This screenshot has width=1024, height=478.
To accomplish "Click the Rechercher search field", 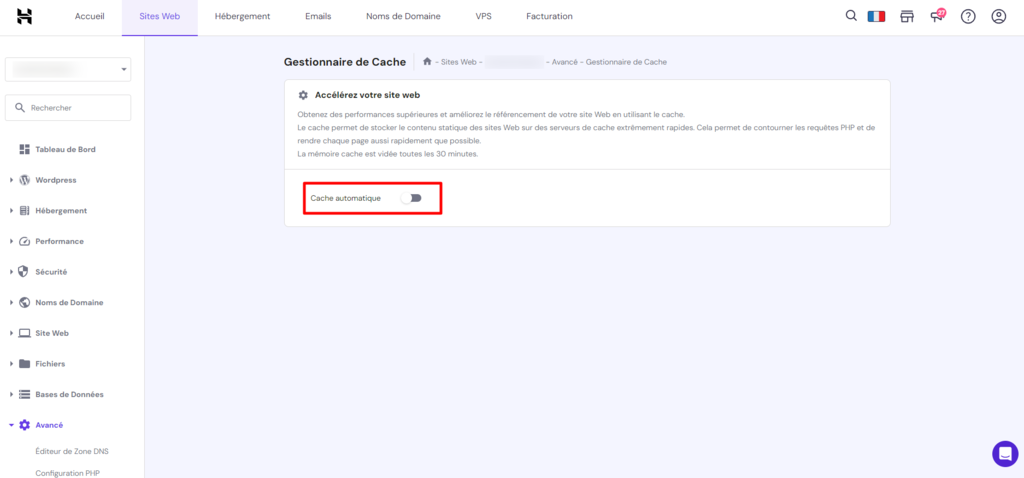I will (x=68, y=108).
